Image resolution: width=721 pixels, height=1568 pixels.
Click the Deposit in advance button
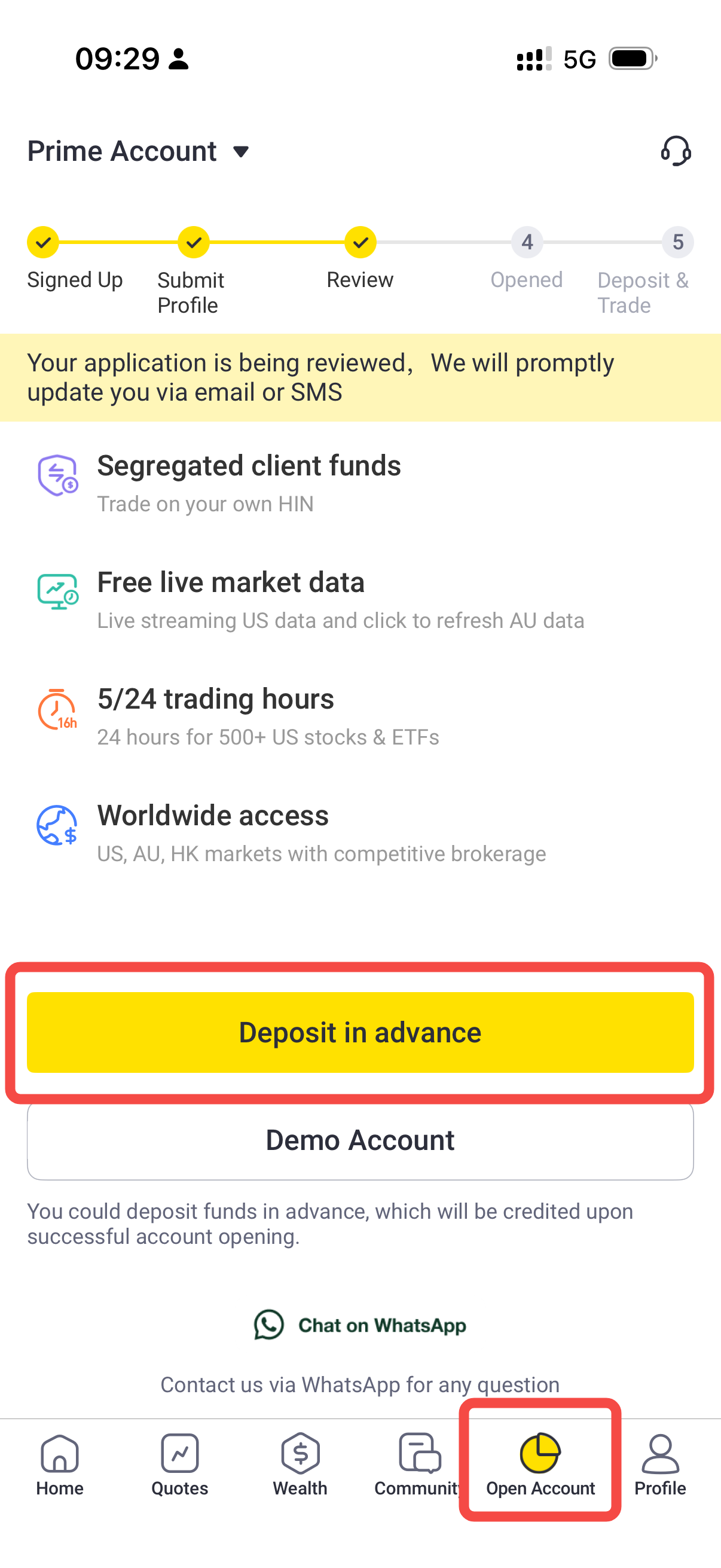[360, 1032]
